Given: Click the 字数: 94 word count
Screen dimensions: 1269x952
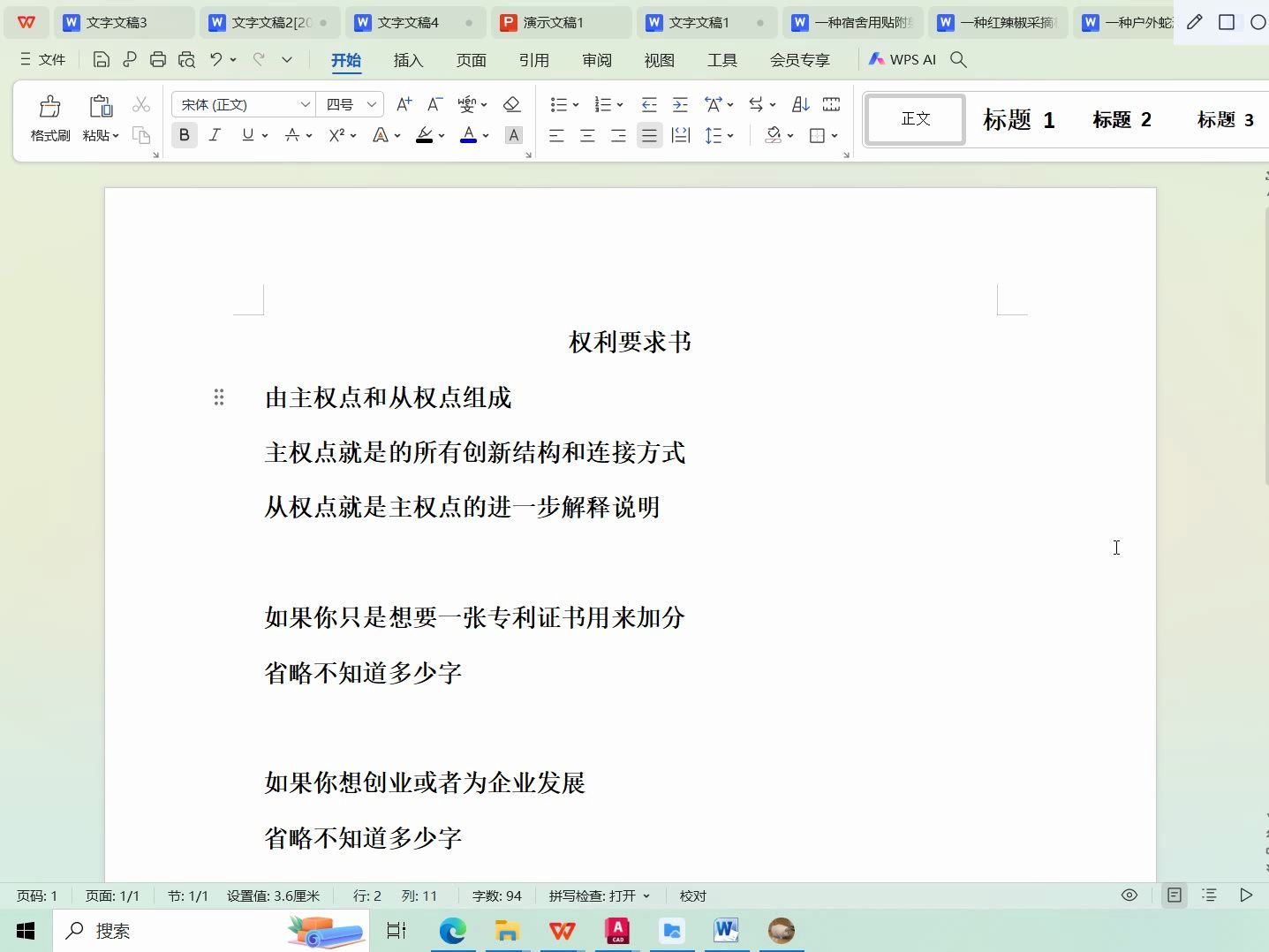Looking at the screenshot, I should pyautogui.click(x=497, y=895).
